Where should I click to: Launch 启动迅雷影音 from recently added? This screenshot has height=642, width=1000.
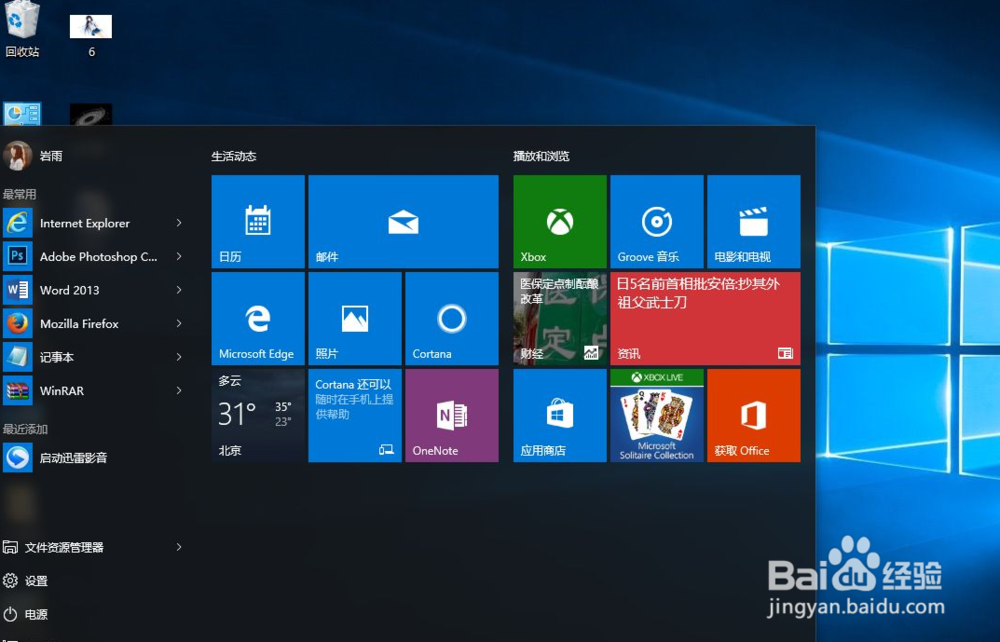coord(94,458)
